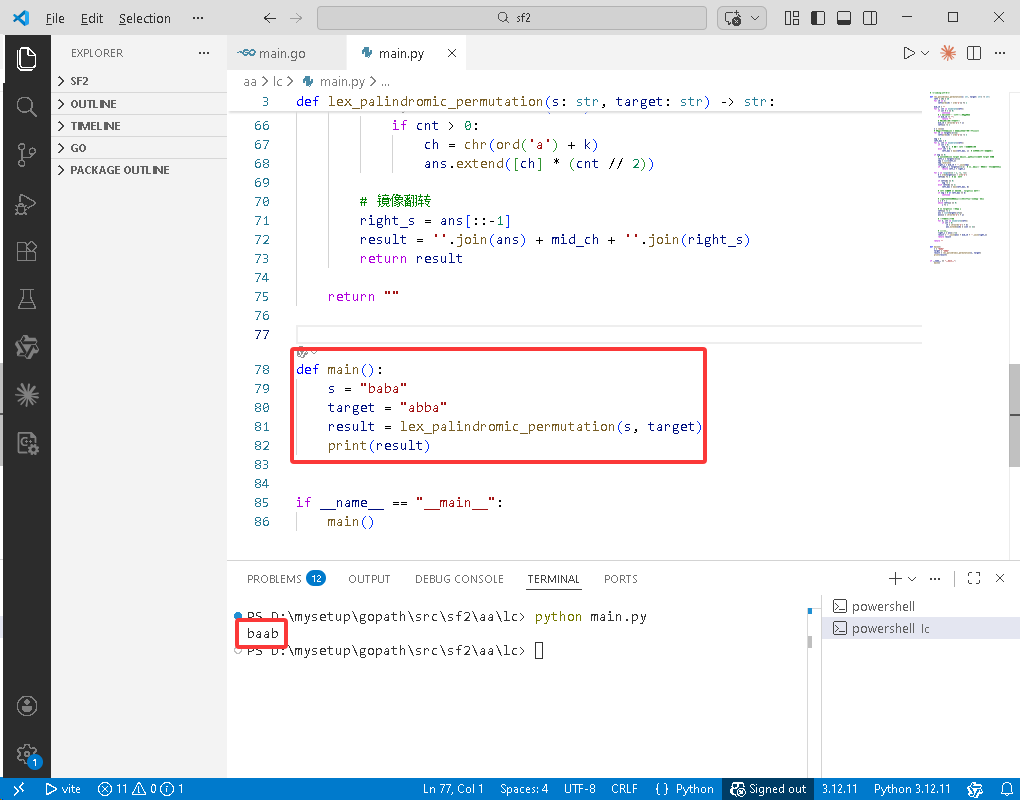Select the powershell lc terminal
Viewport: 1020px width, 800px height.
[920, 628]
